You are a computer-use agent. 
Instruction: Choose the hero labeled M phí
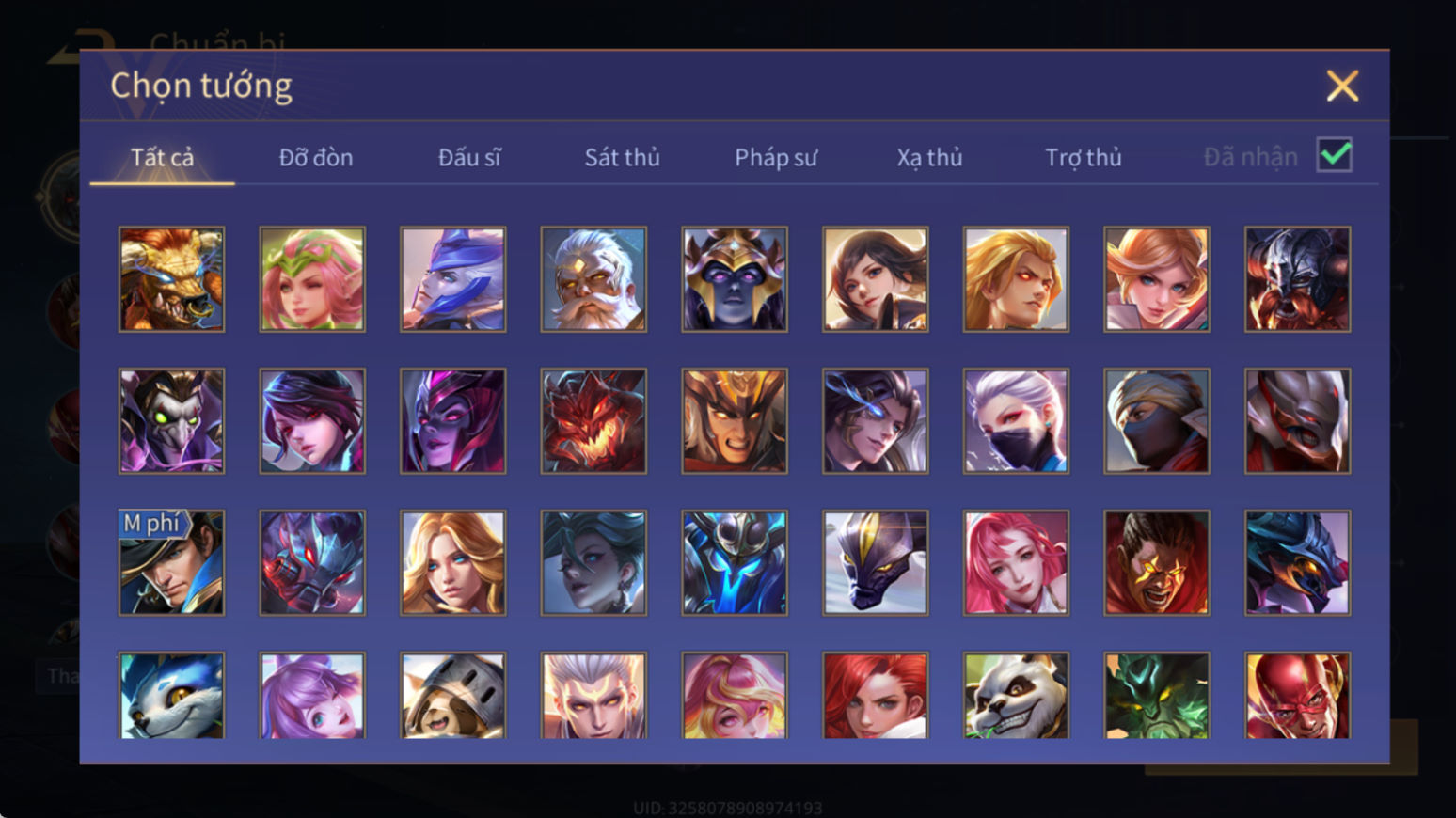[171, 563]
